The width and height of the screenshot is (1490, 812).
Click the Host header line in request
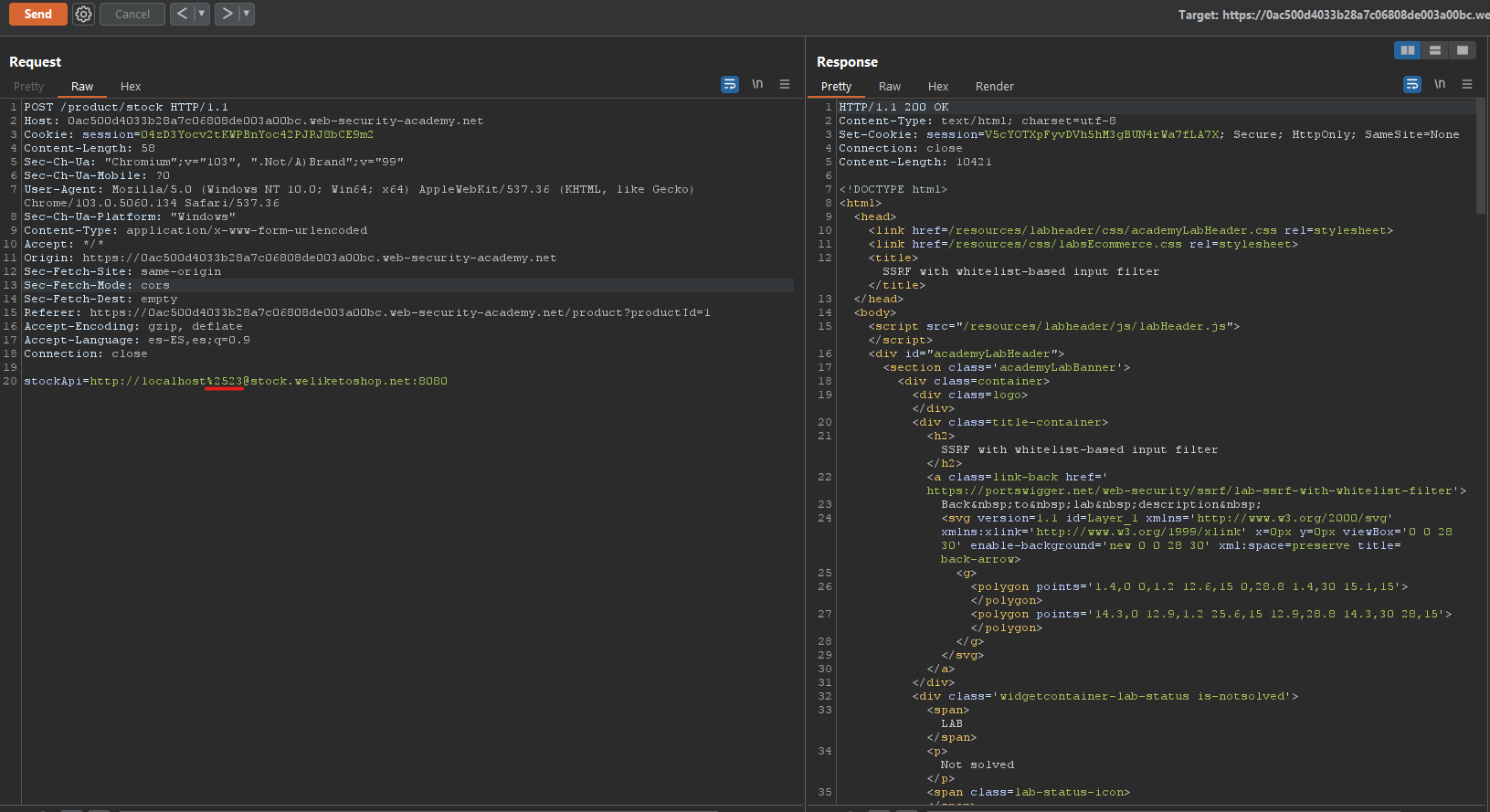254,121
